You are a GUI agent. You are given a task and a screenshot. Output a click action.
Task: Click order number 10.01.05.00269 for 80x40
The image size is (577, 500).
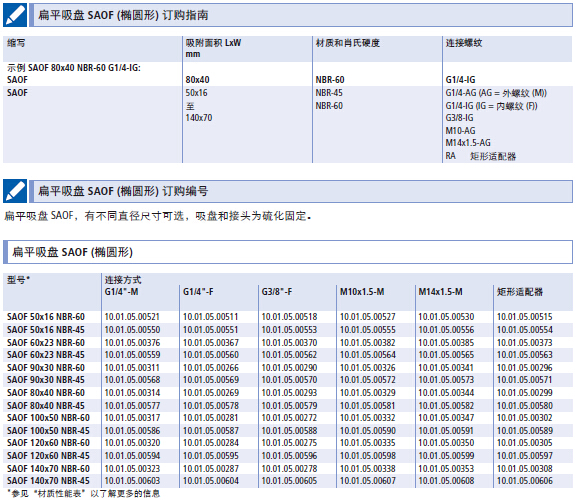(211, 393)
